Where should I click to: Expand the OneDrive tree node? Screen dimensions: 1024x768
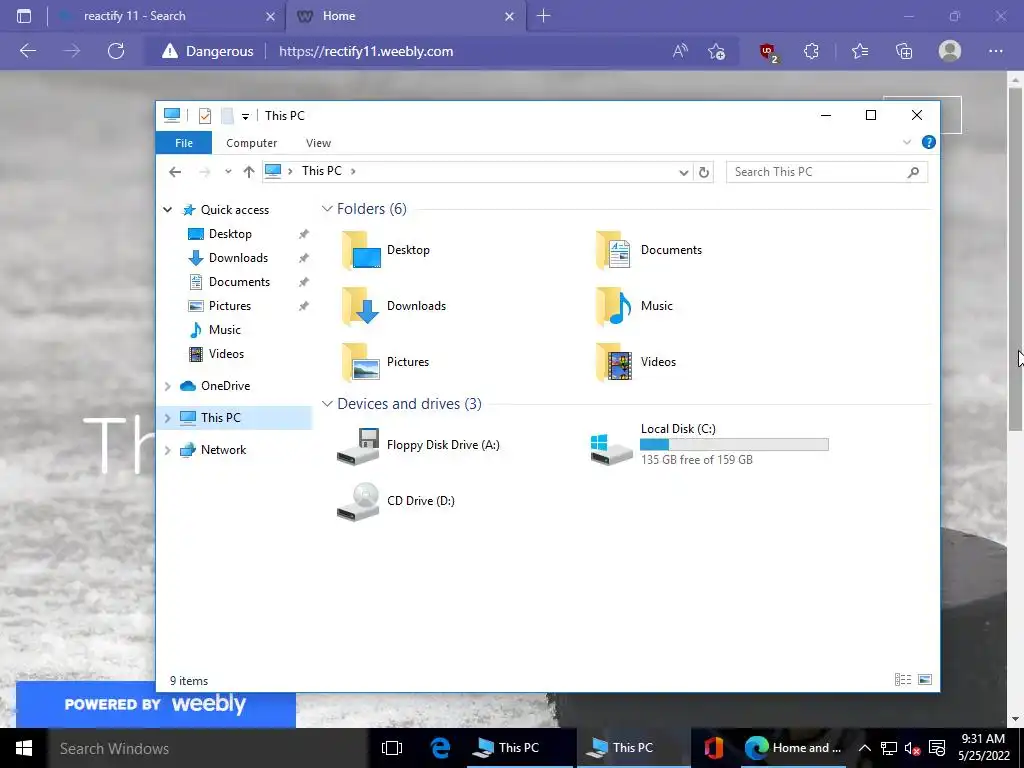pos(167,387)
